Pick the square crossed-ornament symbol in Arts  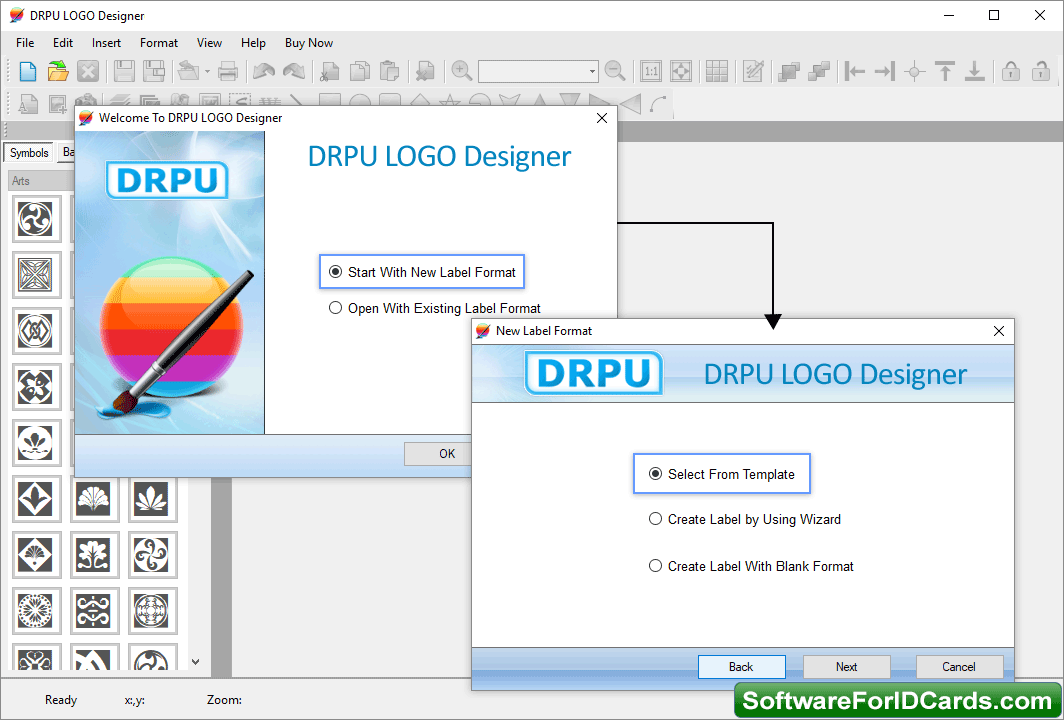point(36,275)
